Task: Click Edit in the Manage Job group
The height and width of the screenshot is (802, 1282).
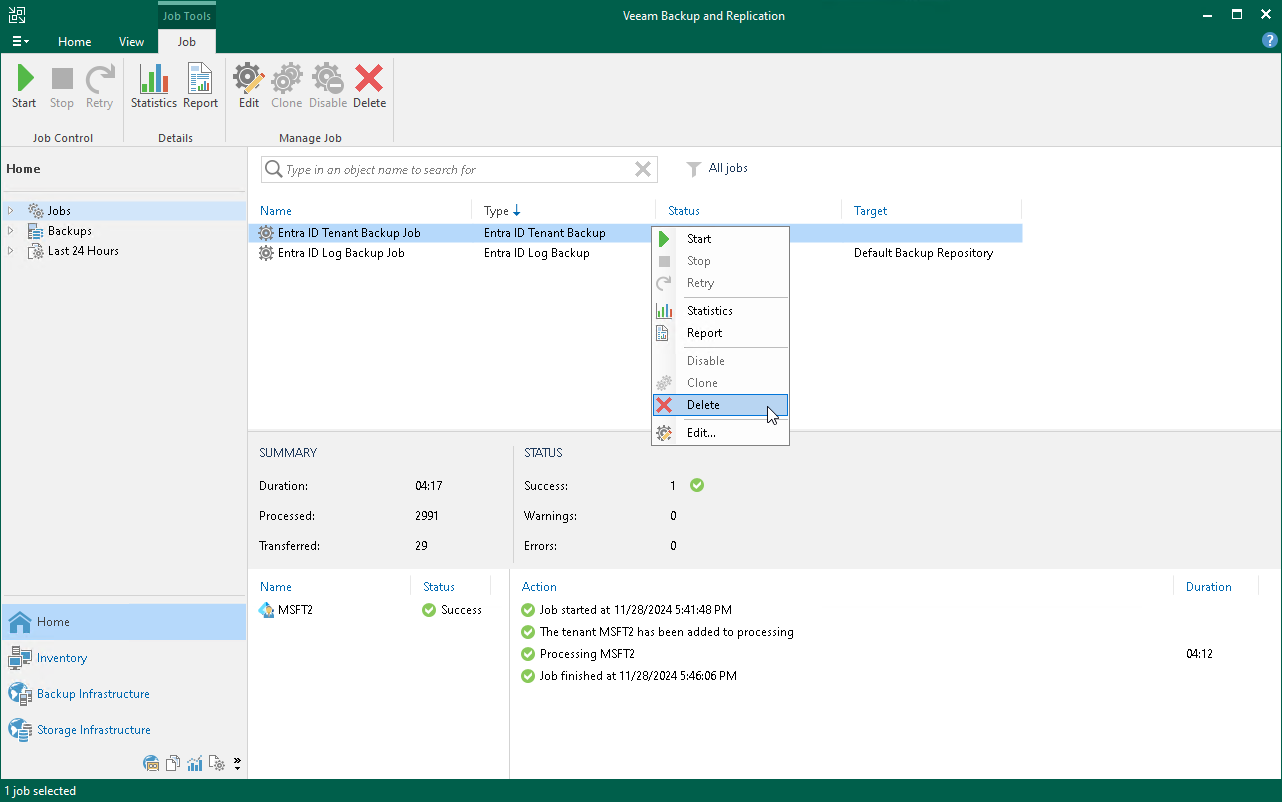Action: pyautogui.click(x=249, y=87)
